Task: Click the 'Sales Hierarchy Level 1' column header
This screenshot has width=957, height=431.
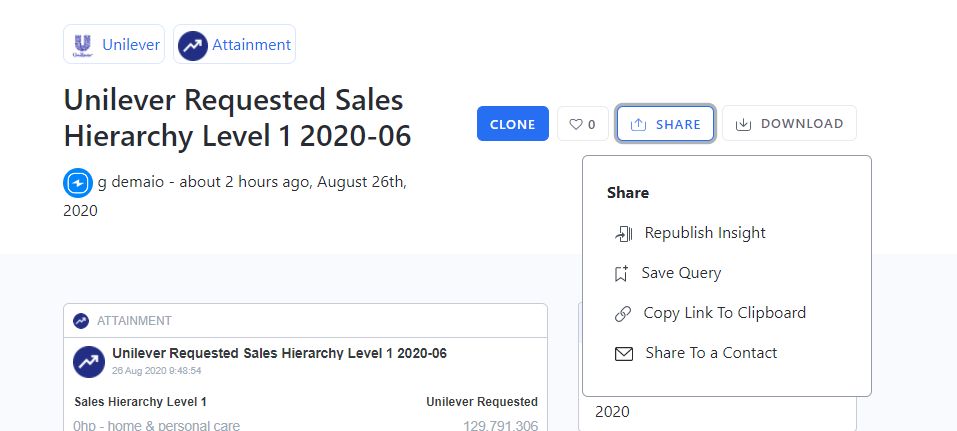Action: pyautogui.click(x=140, y=402)
